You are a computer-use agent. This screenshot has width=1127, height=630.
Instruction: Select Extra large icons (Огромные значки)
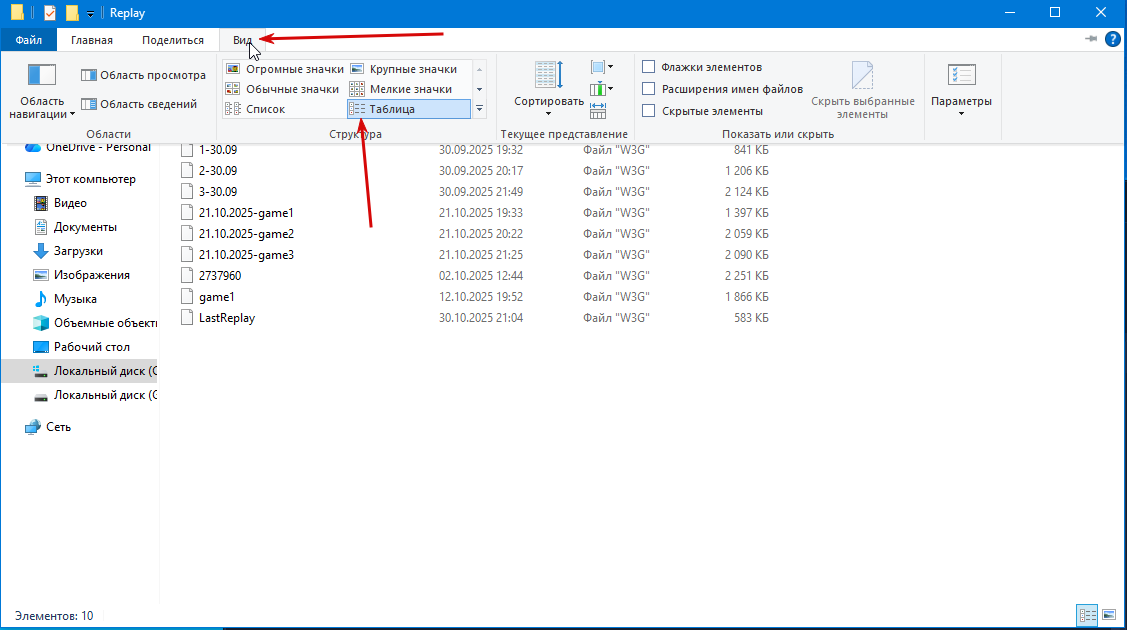pos(285,69)
